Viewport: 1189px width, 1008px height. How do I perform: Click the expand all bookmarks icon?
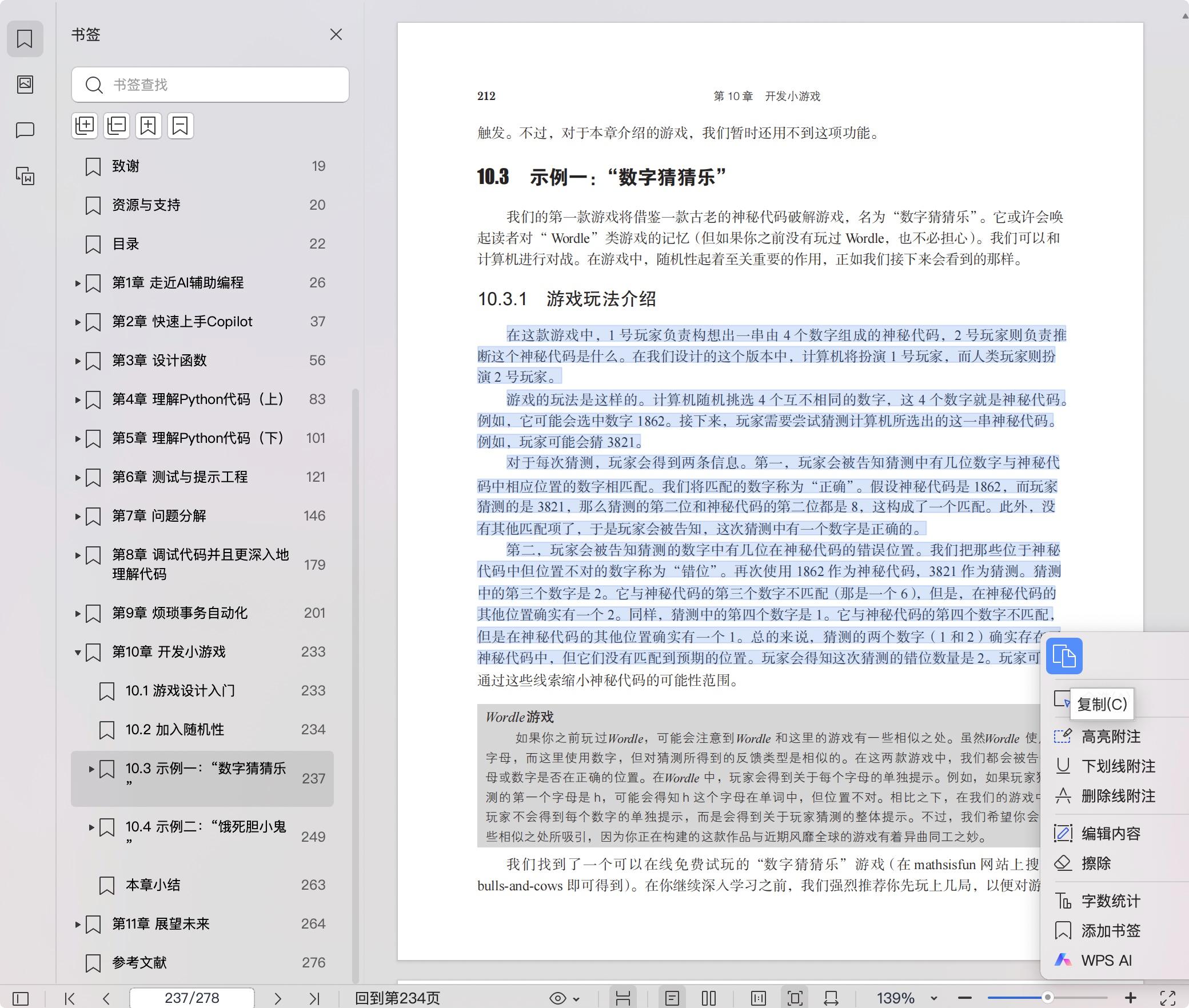tap(85, 126)
